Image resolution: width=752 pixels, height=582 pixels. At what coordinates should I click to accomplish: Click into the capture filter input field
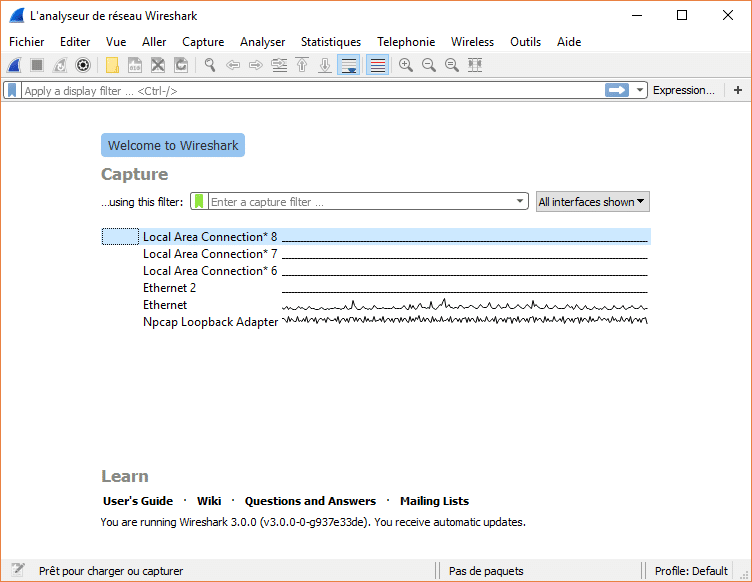tap(361, 202)
